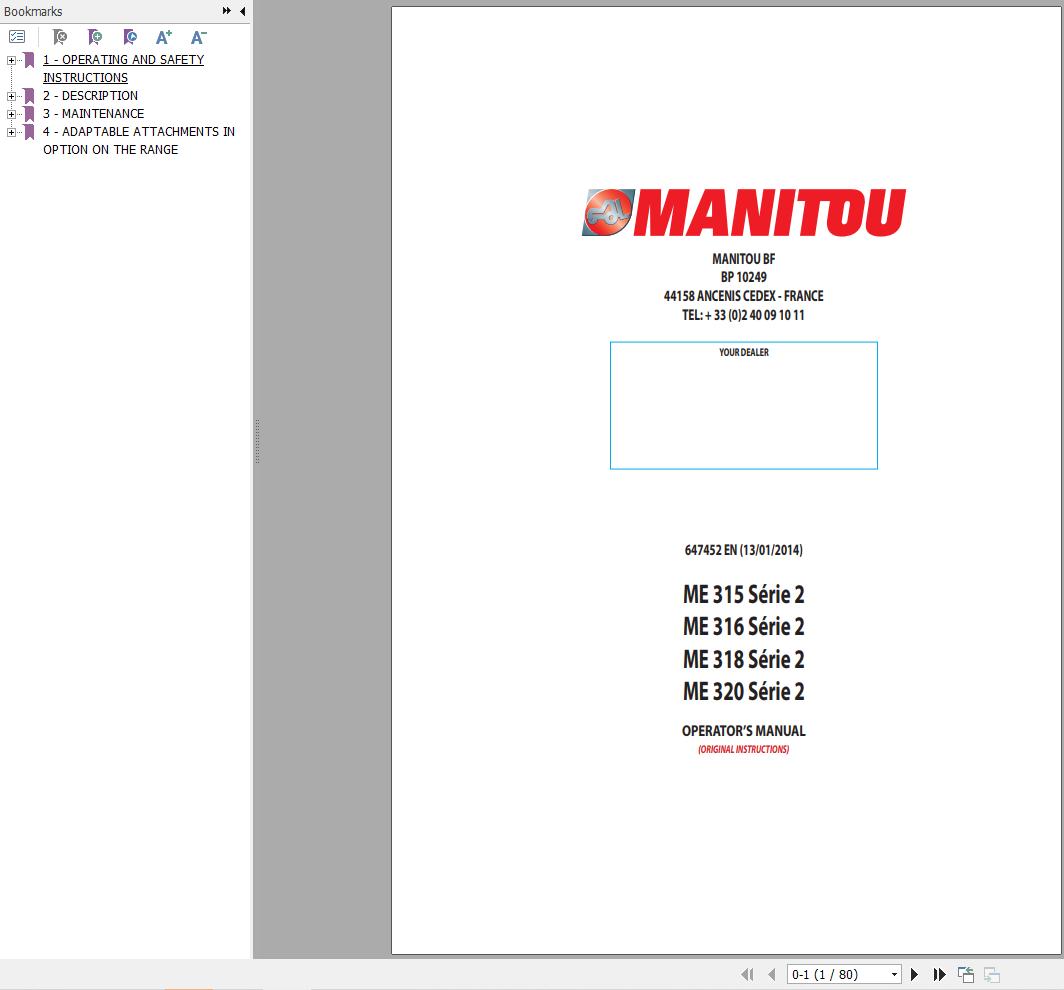Screen dimensions: 1064x990
Task: Expand '4 - ADAPTABLE ATTACHMENTS' bookmark node
Action: (x=12, y=132)
